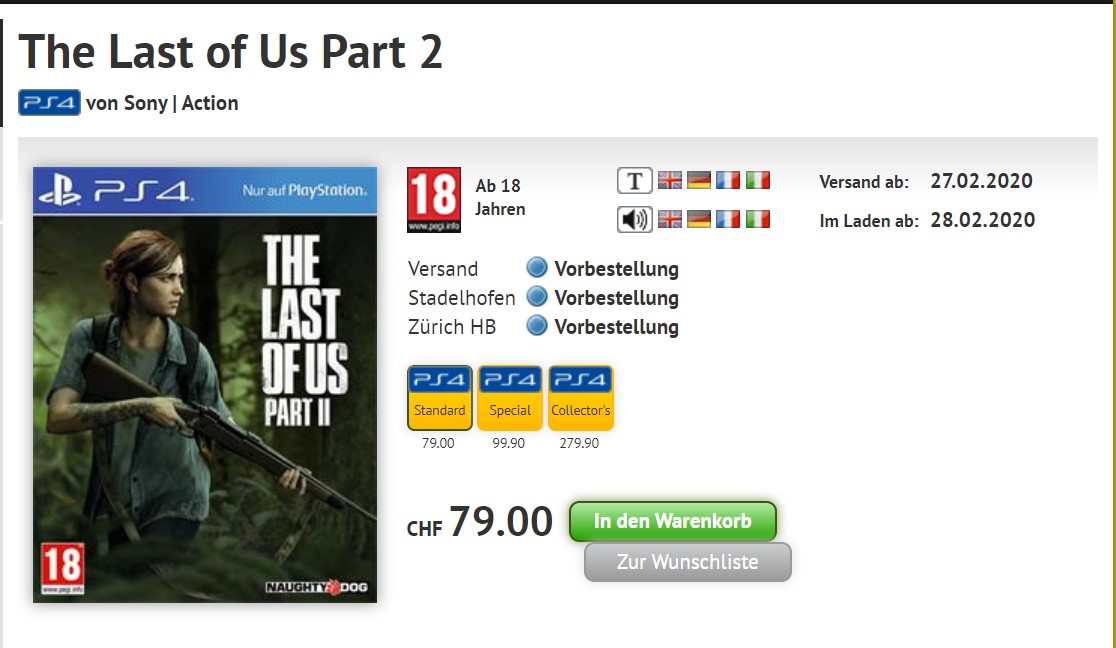Viewport: 1116px width, 648px height.
Task: Click the German flag in audio languages row
Action: point(699,219)
